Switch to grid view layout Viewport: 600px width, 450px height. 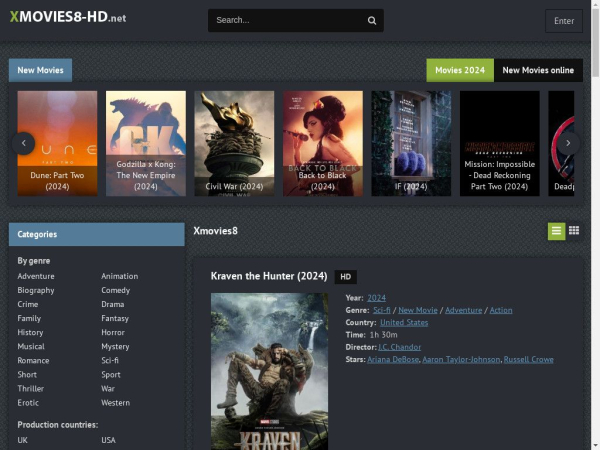tap(574, 231)
